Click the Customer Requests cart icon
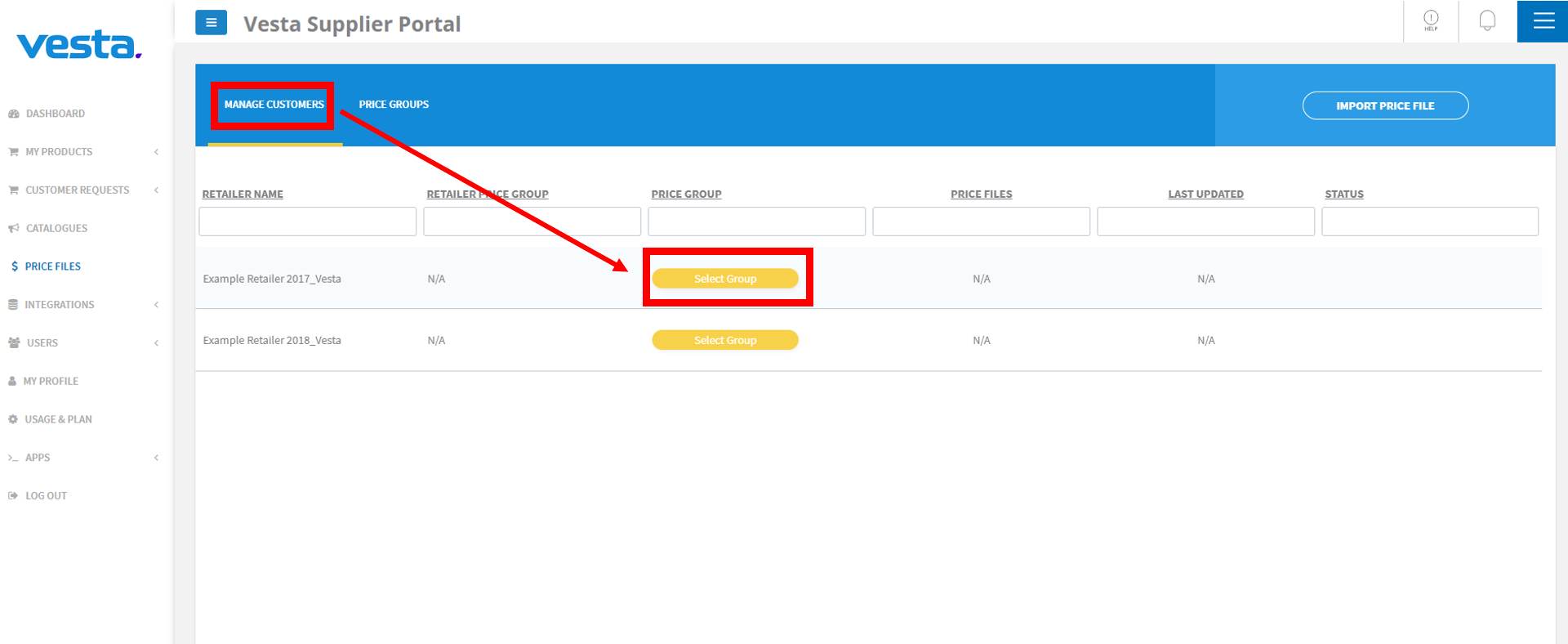The width and height of the screenshot is (1568, 644). [x=13, y=190]
